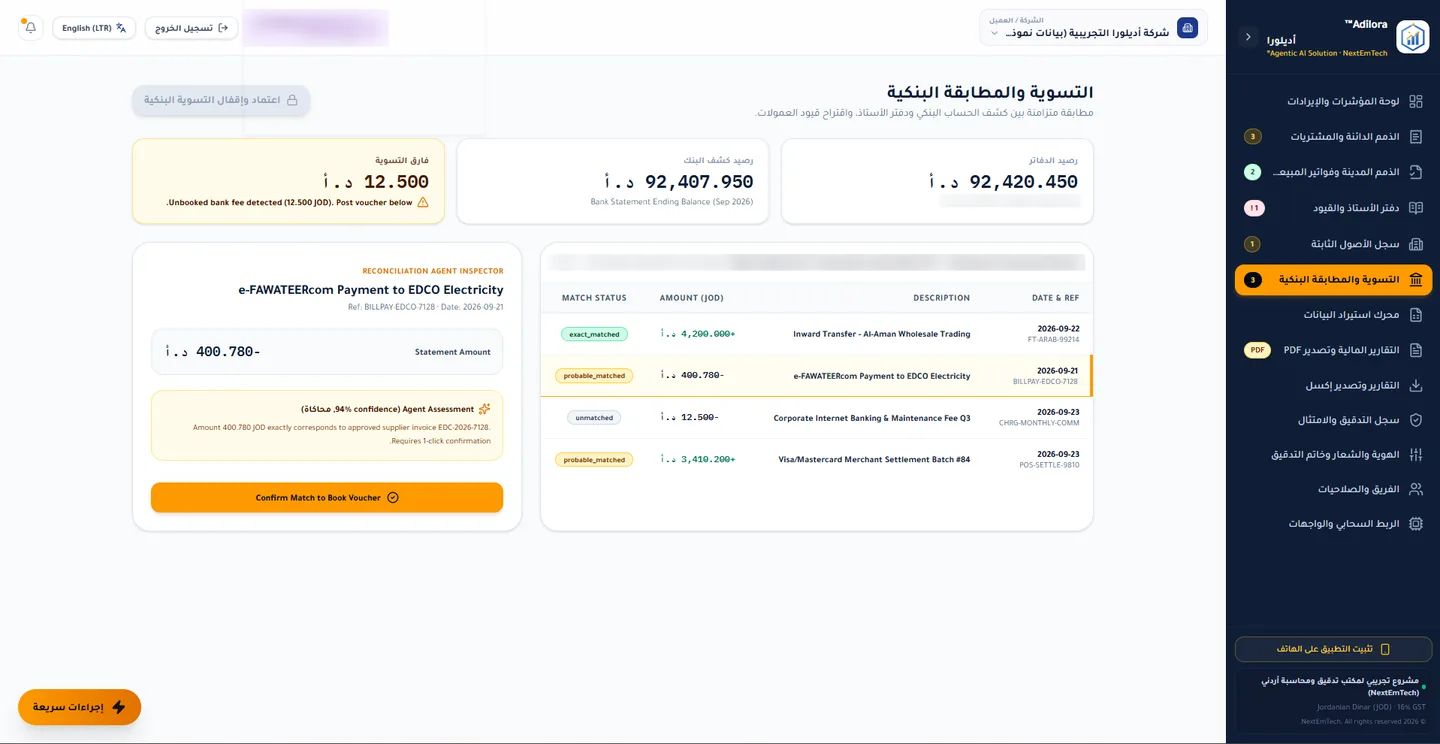Click the warning triangle icon in فارق التسوية card
The width and height of the screenshot is (1440, 744).
pyautogui.click(x=423, y=202)
